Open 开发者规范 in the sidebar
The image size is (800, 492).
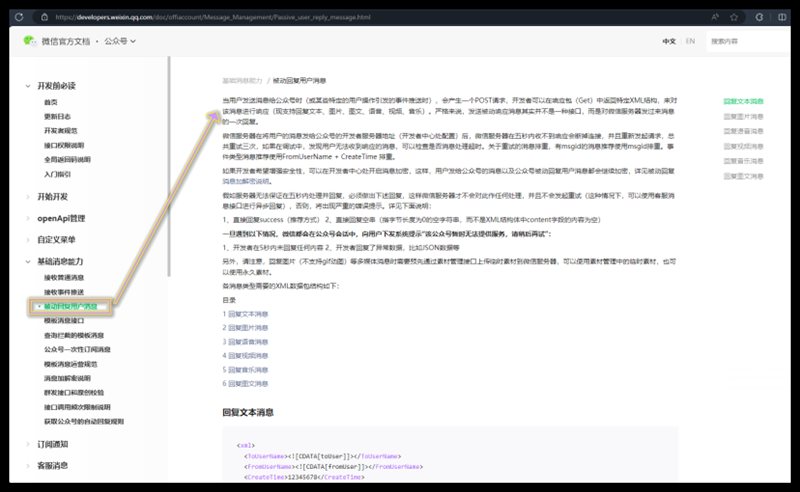coord(61,131)
